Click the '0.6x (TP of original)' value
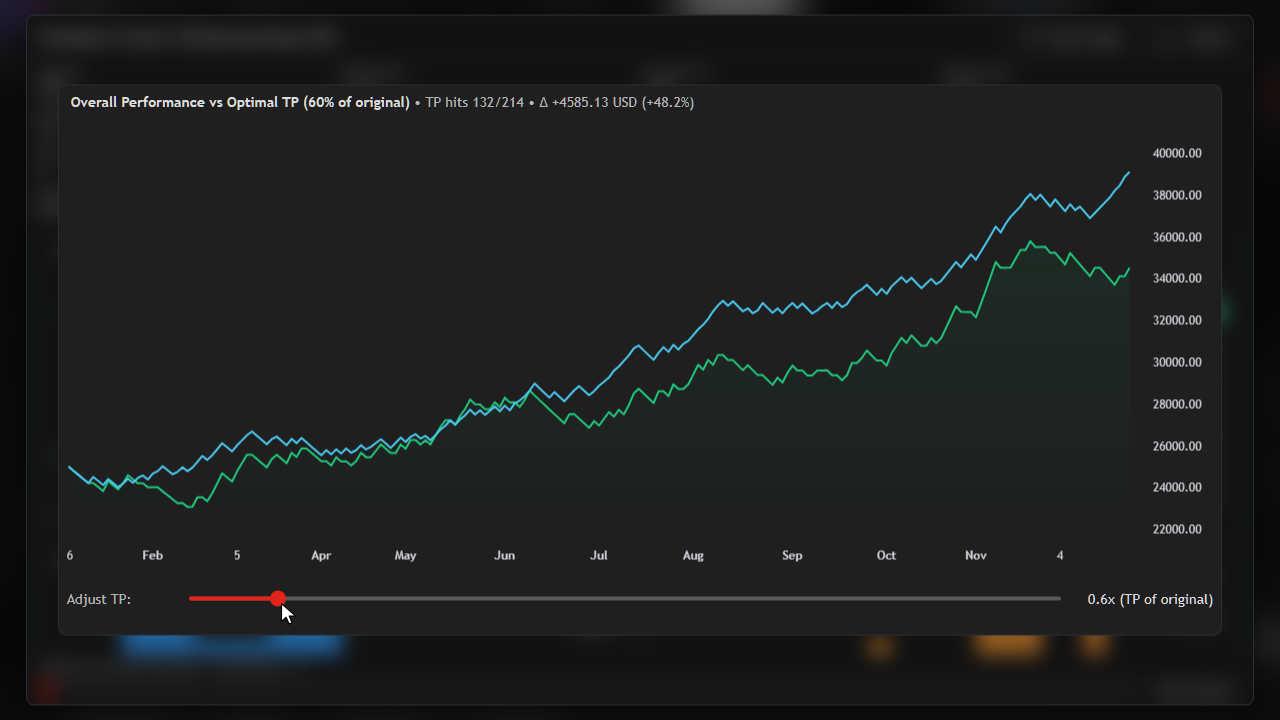This screenshot has height=720, width=1280. (1150, 599)
